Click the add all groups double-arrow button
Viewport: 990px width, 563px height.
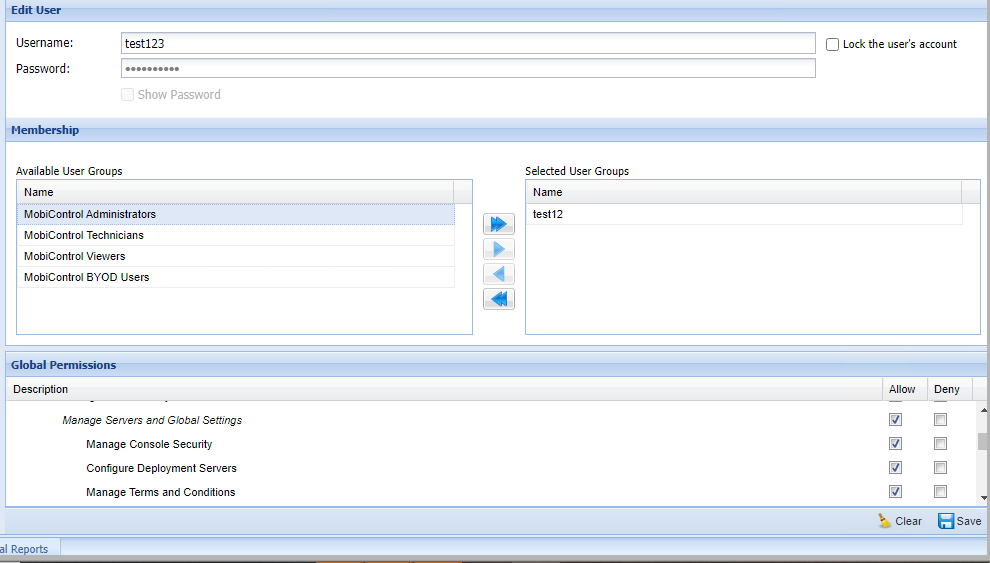(498, 223)
